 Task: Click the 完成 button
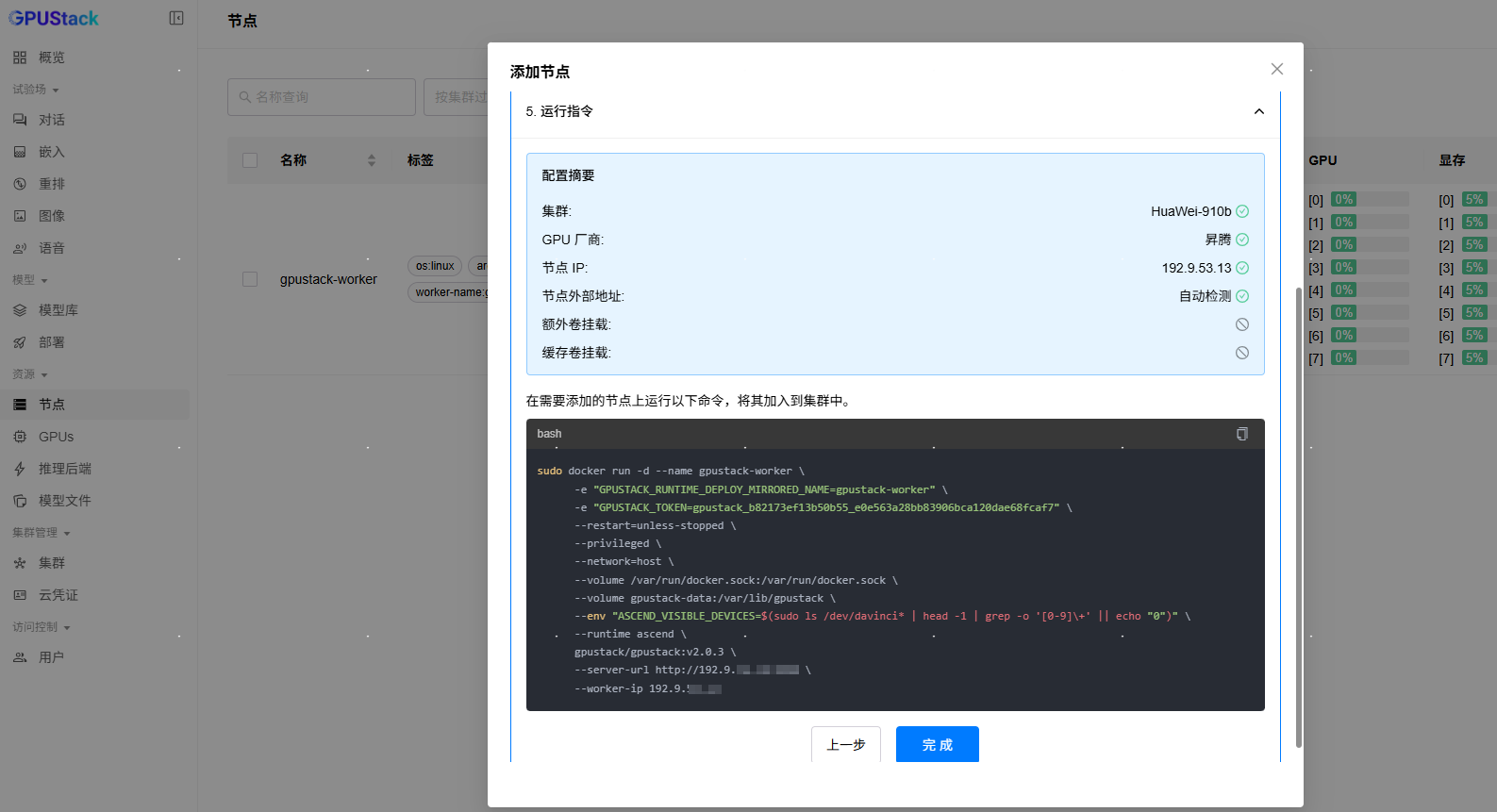click(938, 744)
